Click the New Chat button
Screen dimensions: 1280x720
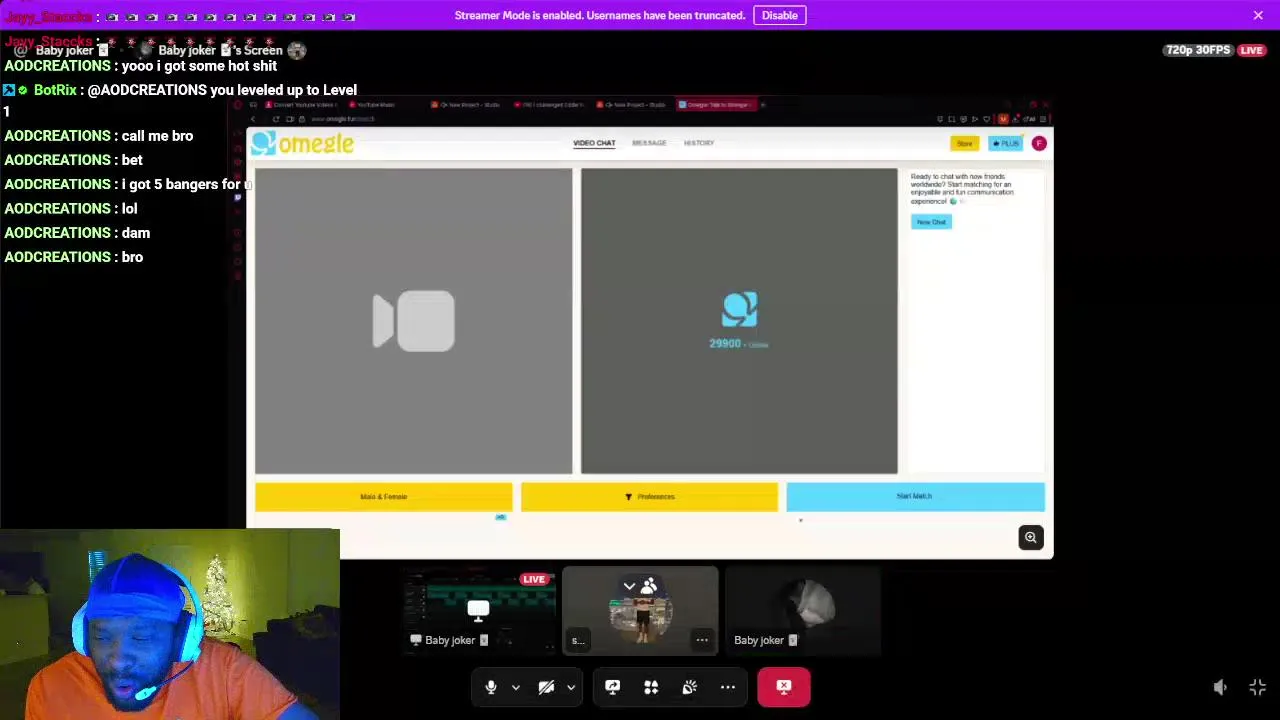tap(931, 222)
